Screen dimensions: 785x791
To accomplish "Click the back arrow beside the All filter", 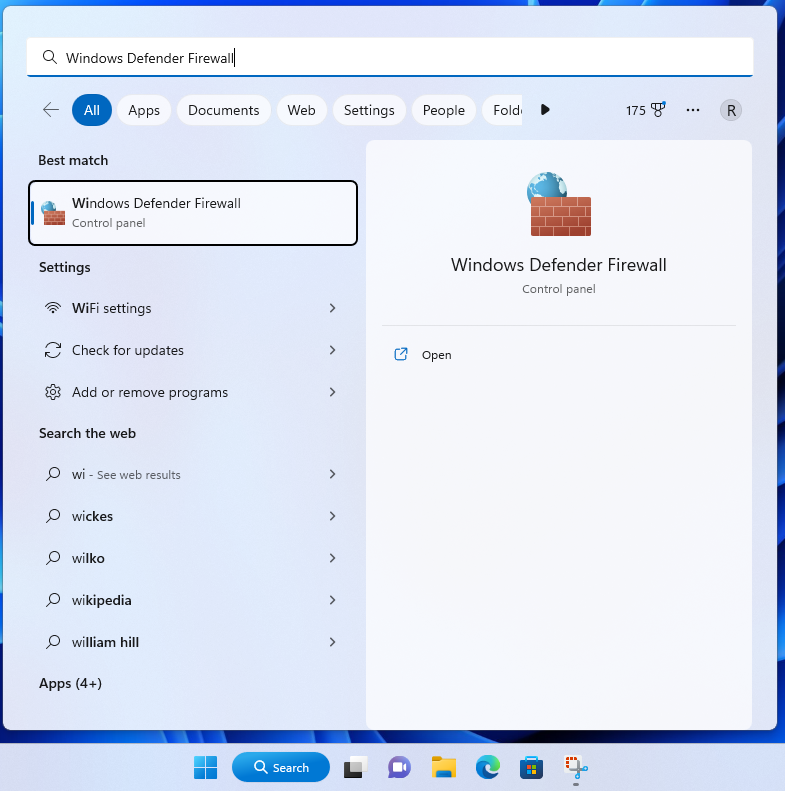I will pos(51,109).
